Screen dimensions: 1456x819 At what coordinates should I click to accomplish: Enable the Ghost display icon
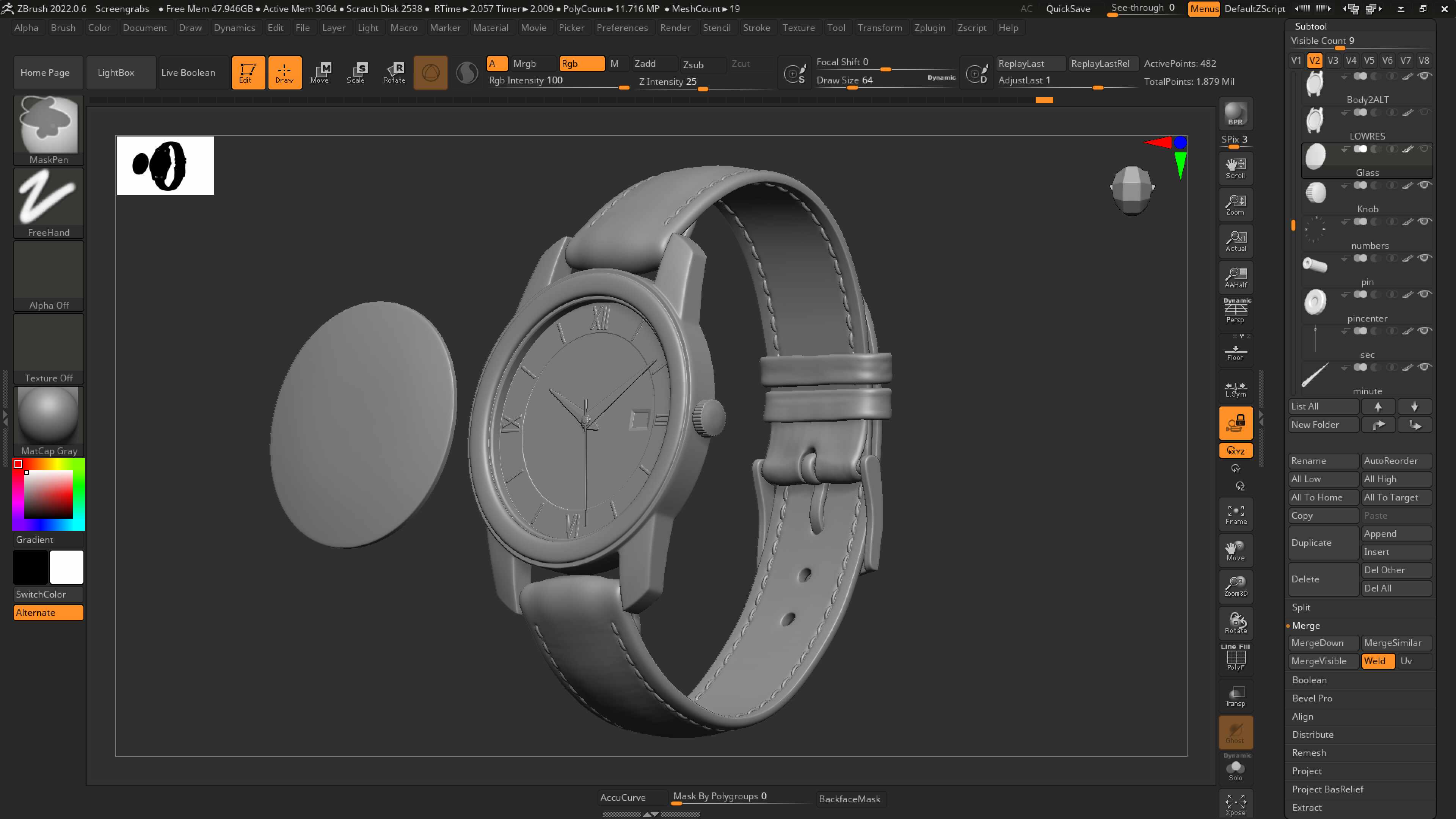coord(1236,732)
